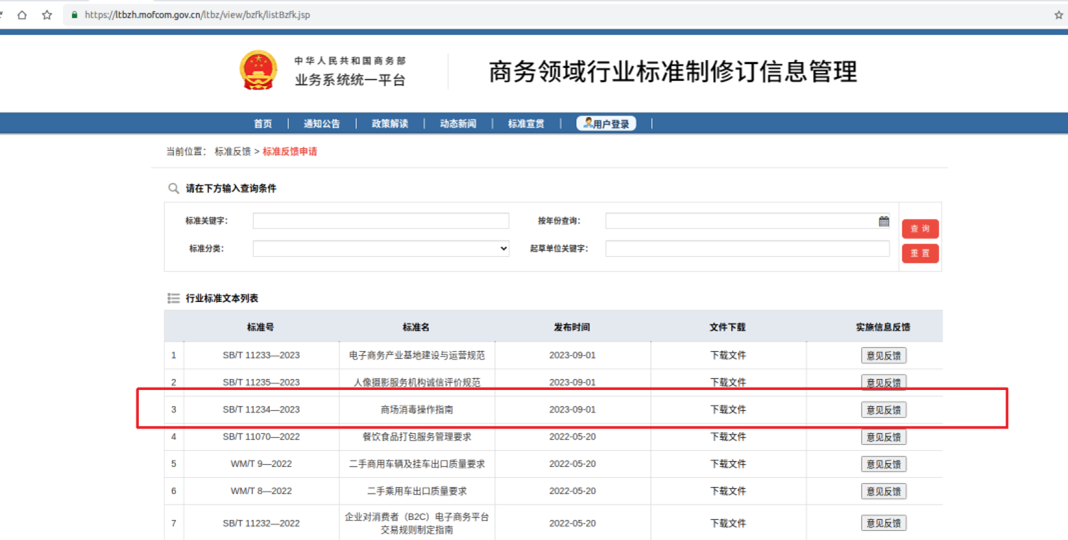This screenshot has width=1068, height=540.
Task: Click the 起草单位关键字 text field
Action: [747, 249]
